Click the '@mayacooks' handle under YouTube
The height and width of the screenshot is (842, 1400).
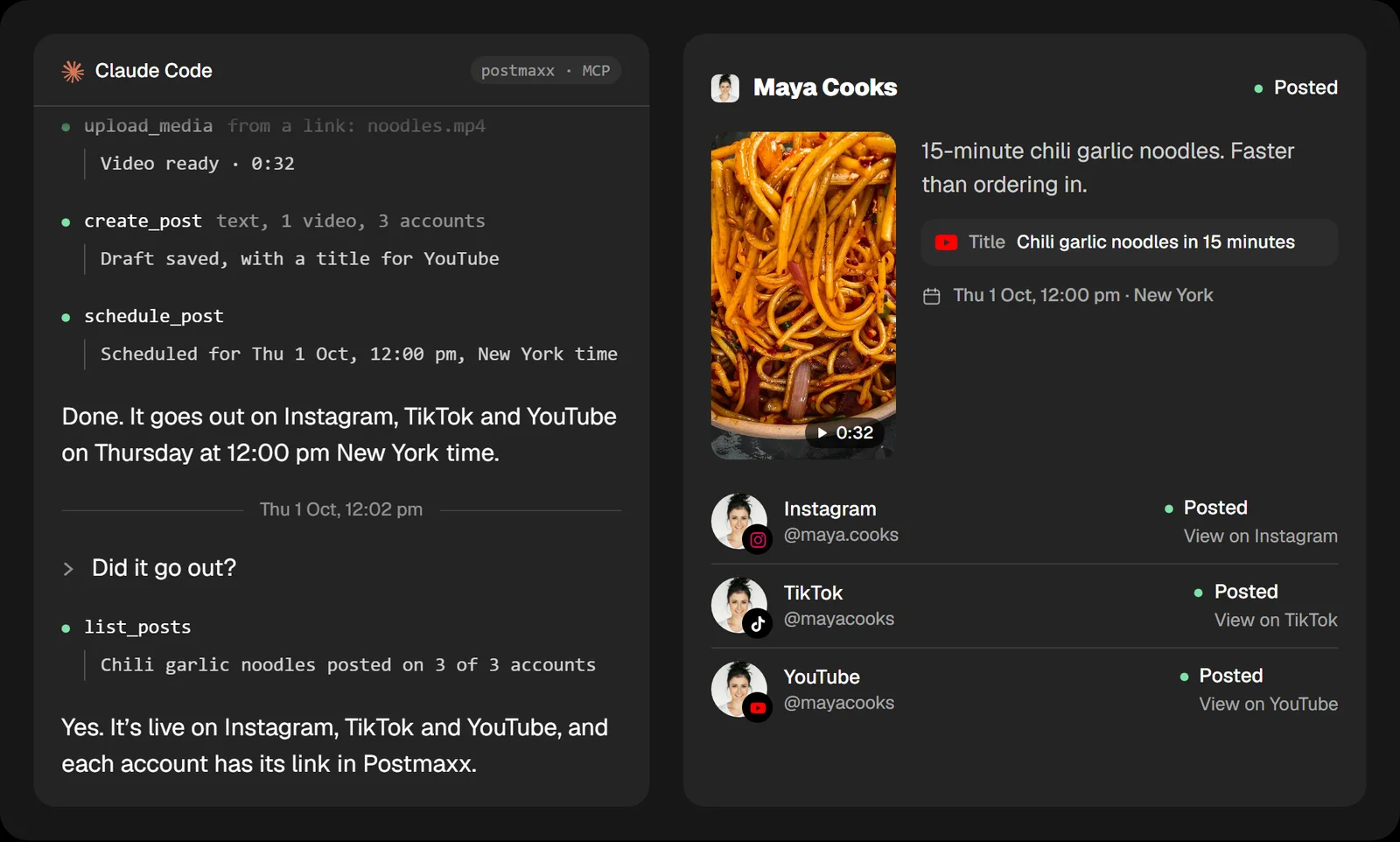(x=838, y=703)
